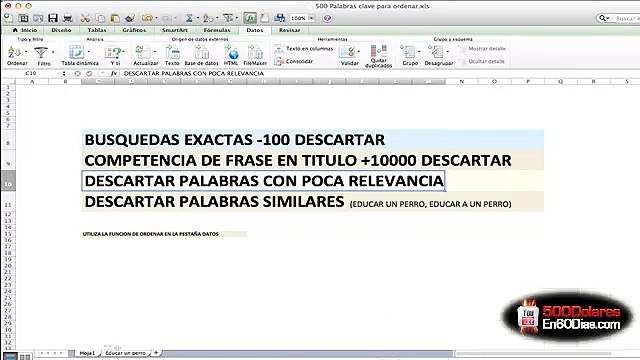Click the Tabla dinámica icon
The height and width of the screenshot is (360, 640).
tap(76, 52)
